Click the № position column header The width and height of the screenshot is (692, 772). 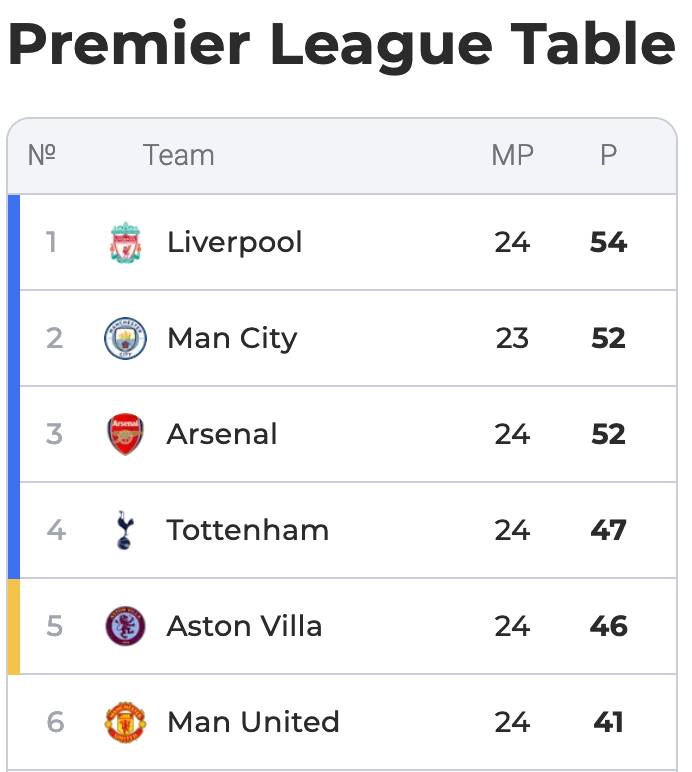click(41, 155)
